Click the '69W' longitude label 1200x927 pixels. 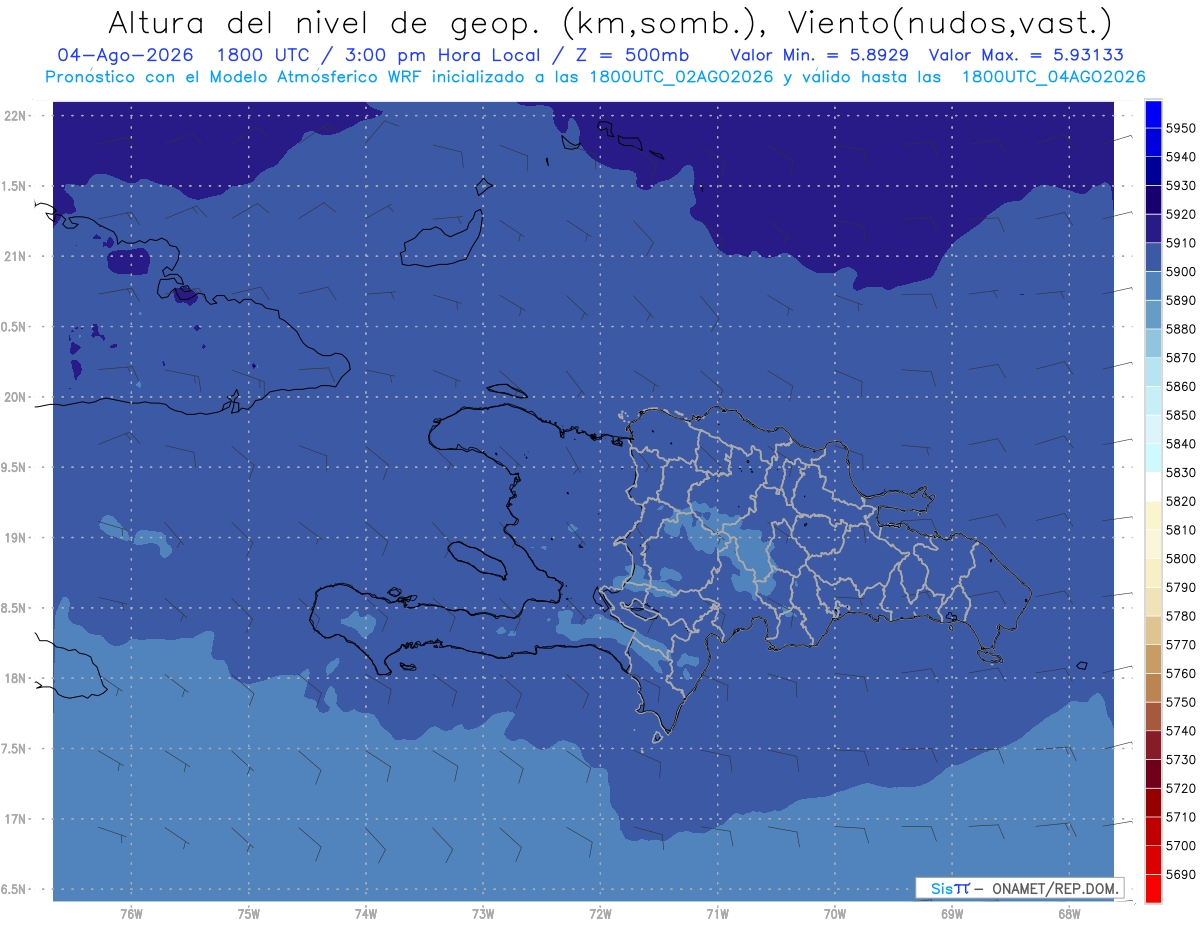(x=952, y=913)
